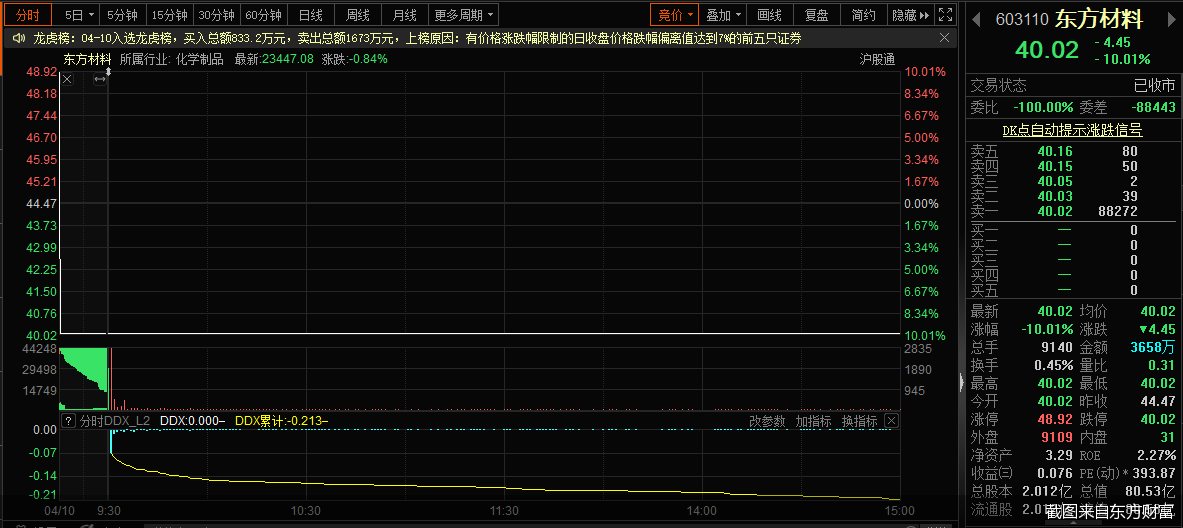Screen dimensions: 1183x528
Task: Close the 龙虎榜 announcement bar
Action: tap(944, 37)
